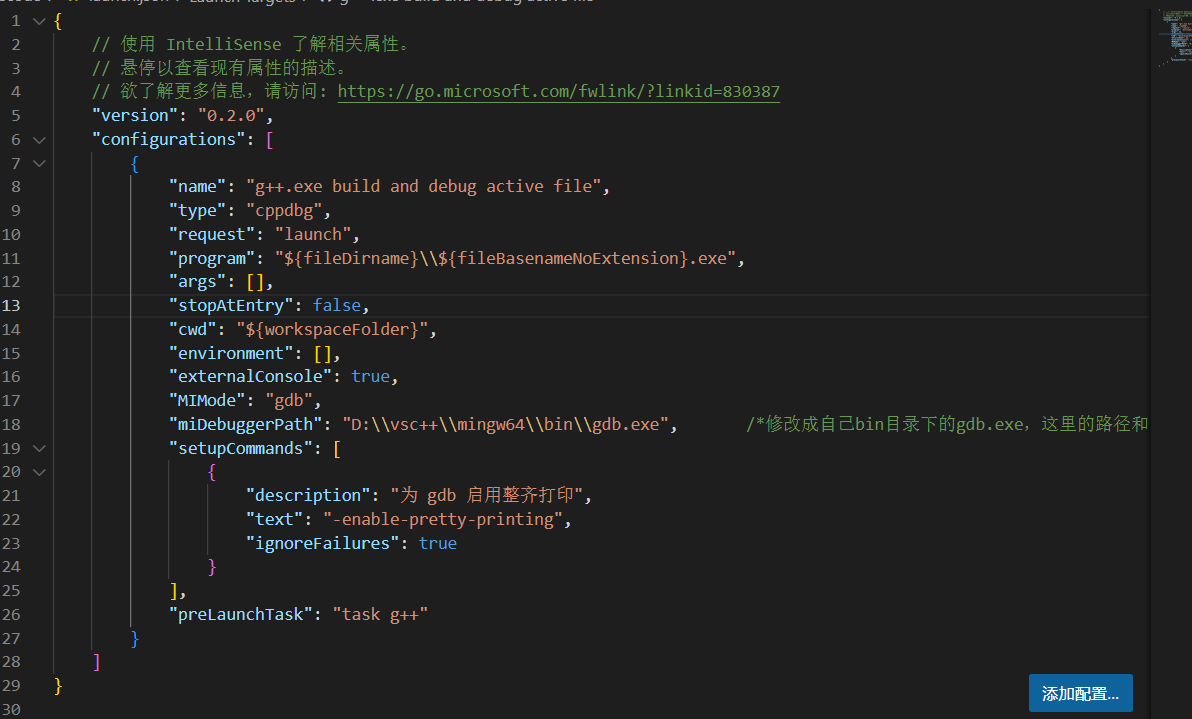Image resolution: width=1192 pixels, height=719 pixels.
Task: Click the "cppdbg" type value
Action: coord(284,211)
